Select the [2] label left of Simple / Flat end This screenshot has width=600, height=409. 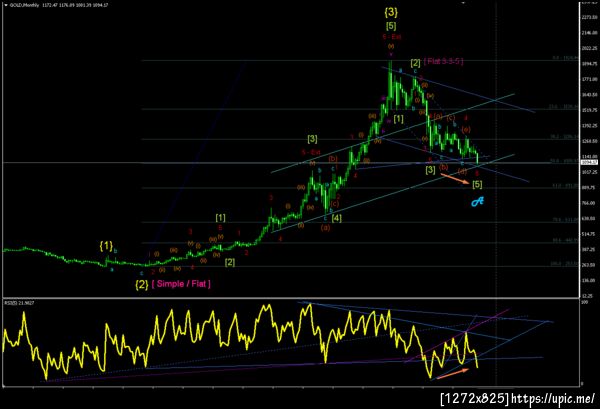tap(230, 262)
